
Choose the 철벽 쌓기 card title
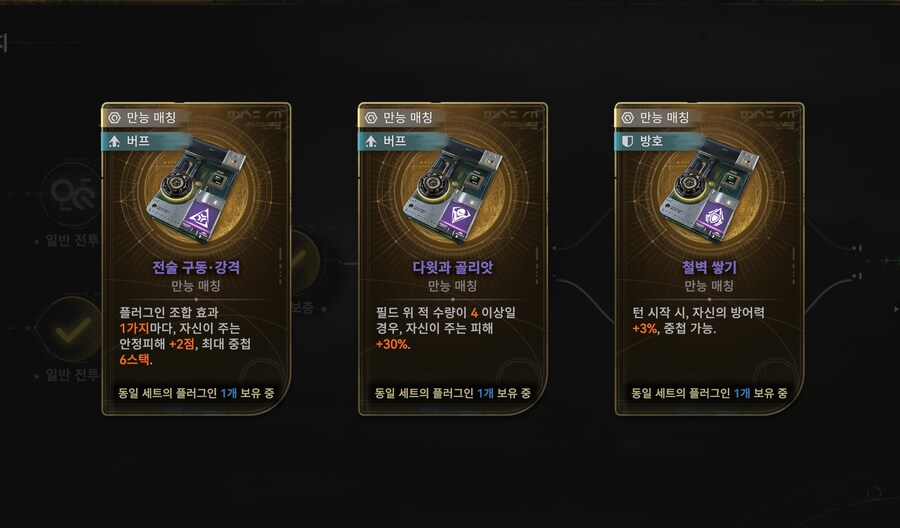(709, 267)
